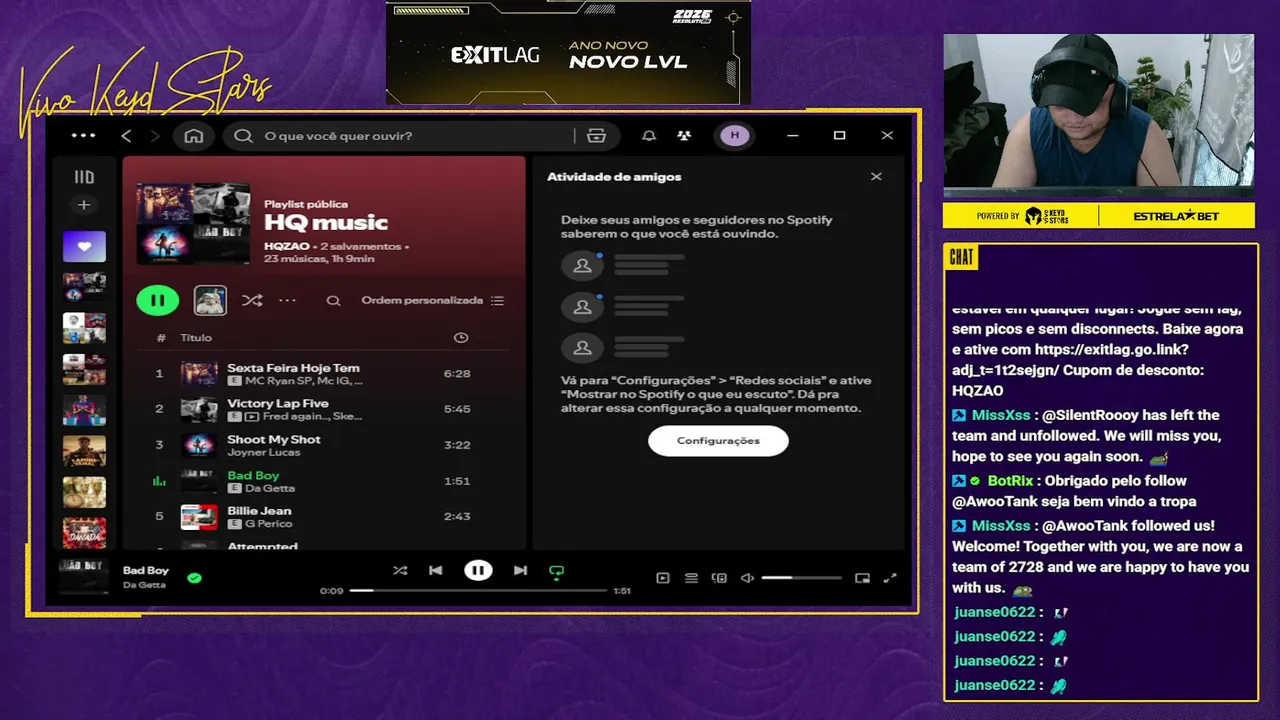Skip to next track

point(520,571)
